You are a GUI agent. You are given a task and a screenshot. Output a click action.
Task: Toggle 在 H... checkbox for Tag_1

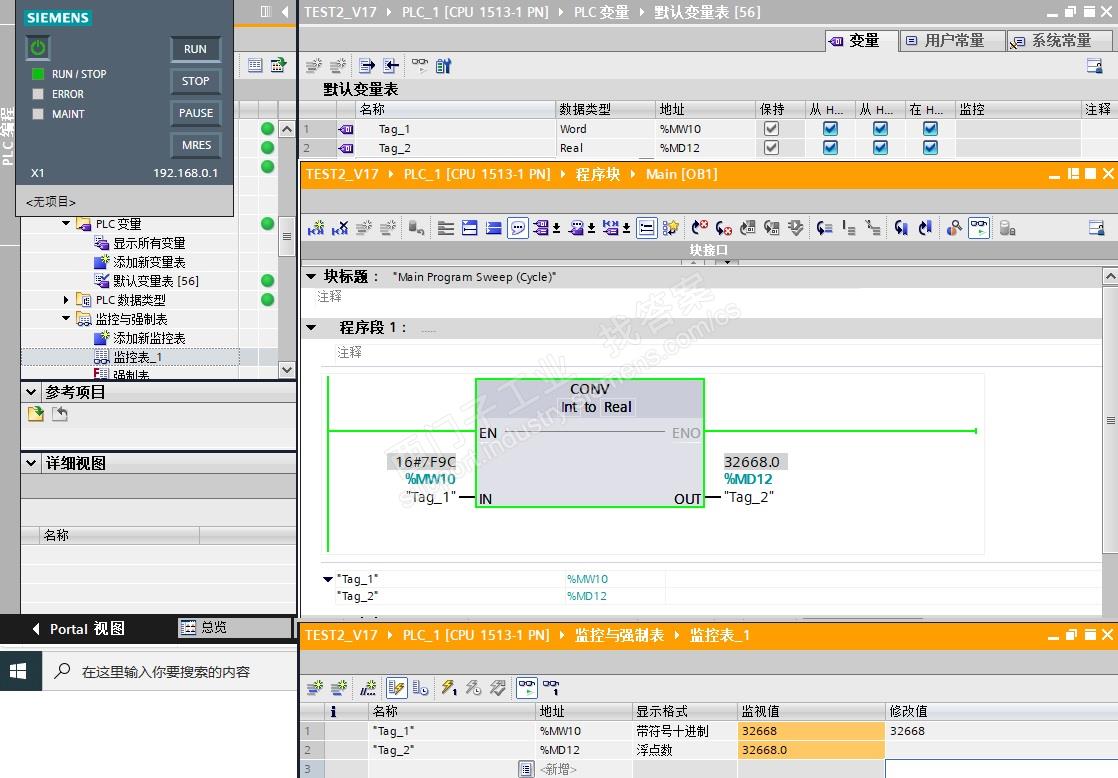click(930, 129)
